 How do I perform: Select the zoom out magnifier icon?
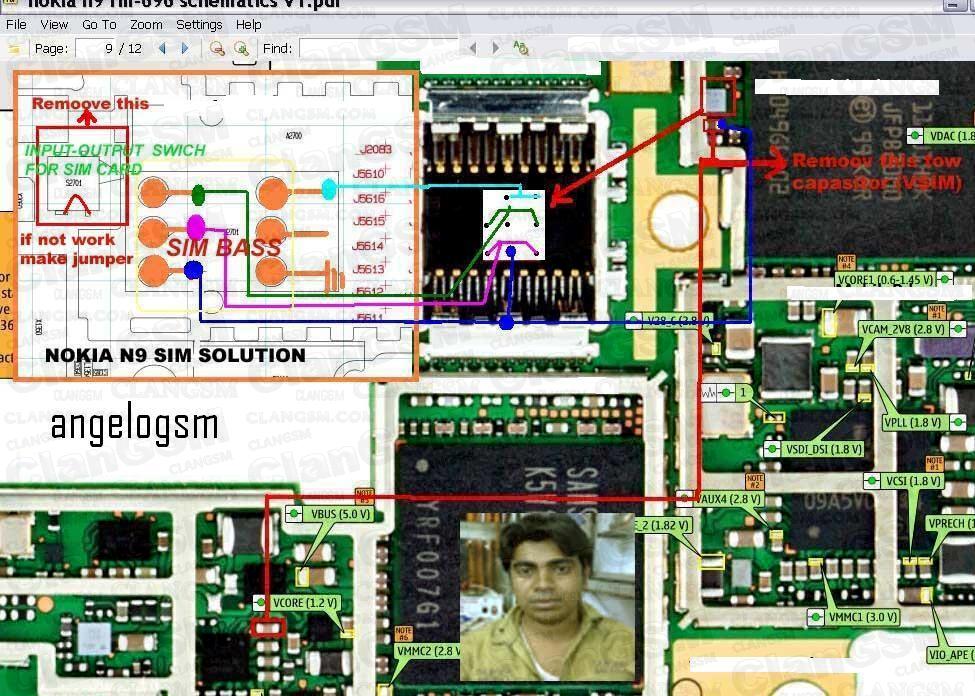tap(217, 48)
